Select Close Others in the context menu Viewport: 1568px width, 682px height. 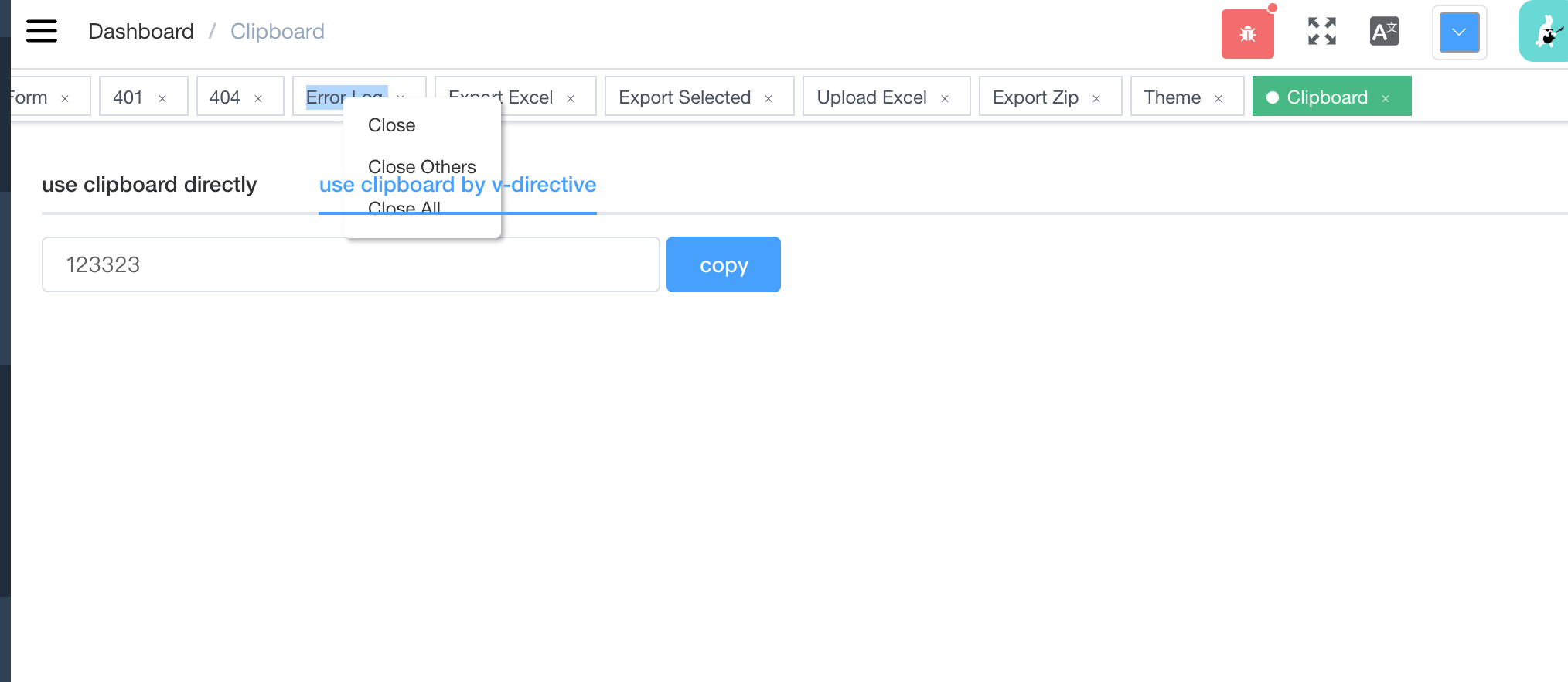click(422, 166)
